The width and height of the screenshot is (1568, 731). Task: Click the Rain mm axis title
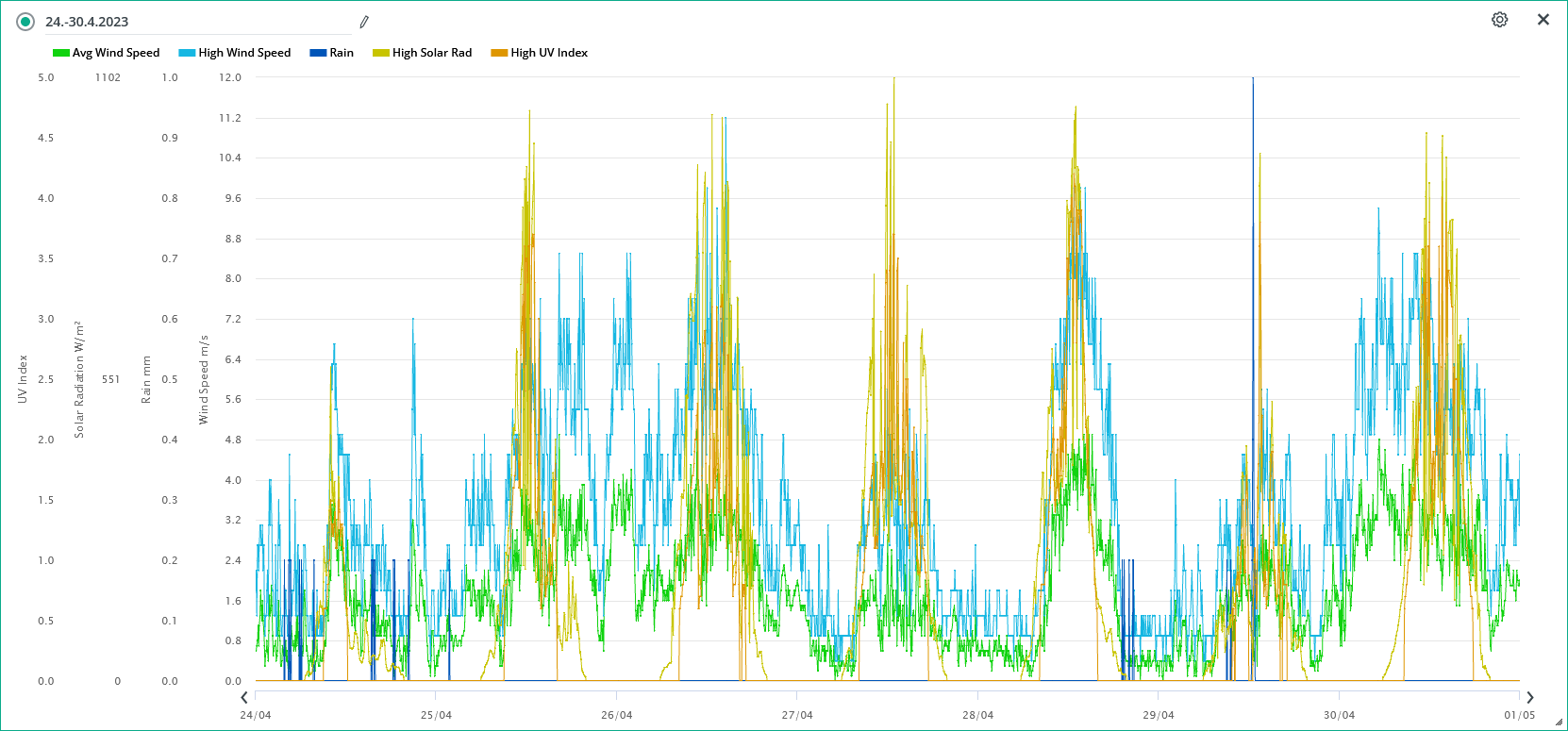click(x=146, y=379)
